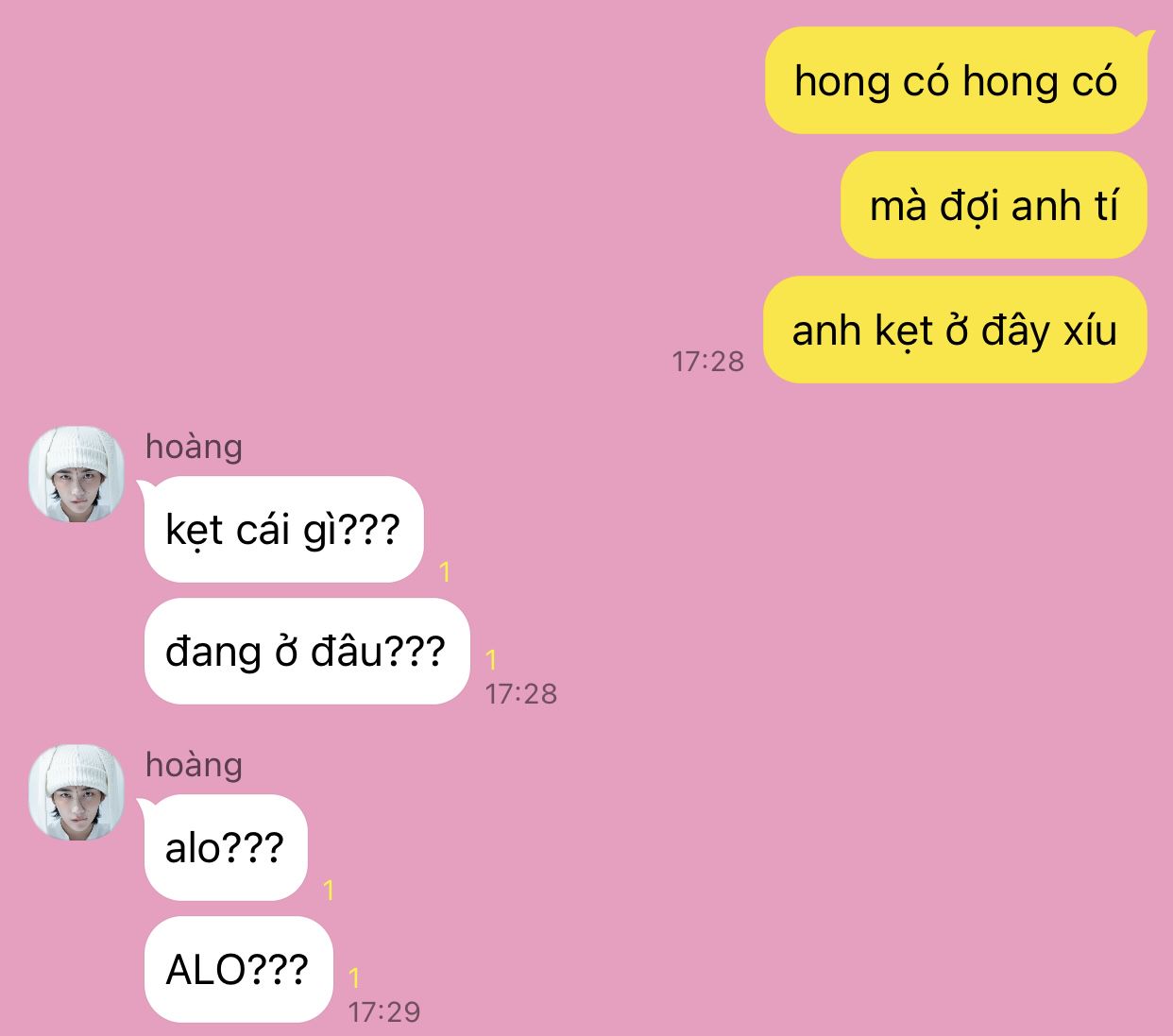Tap the tail of the 'hong có hong có' bubble
Viewport: 1173px width, 1036px height.
pyautogui.click(x=1145, y=38)
